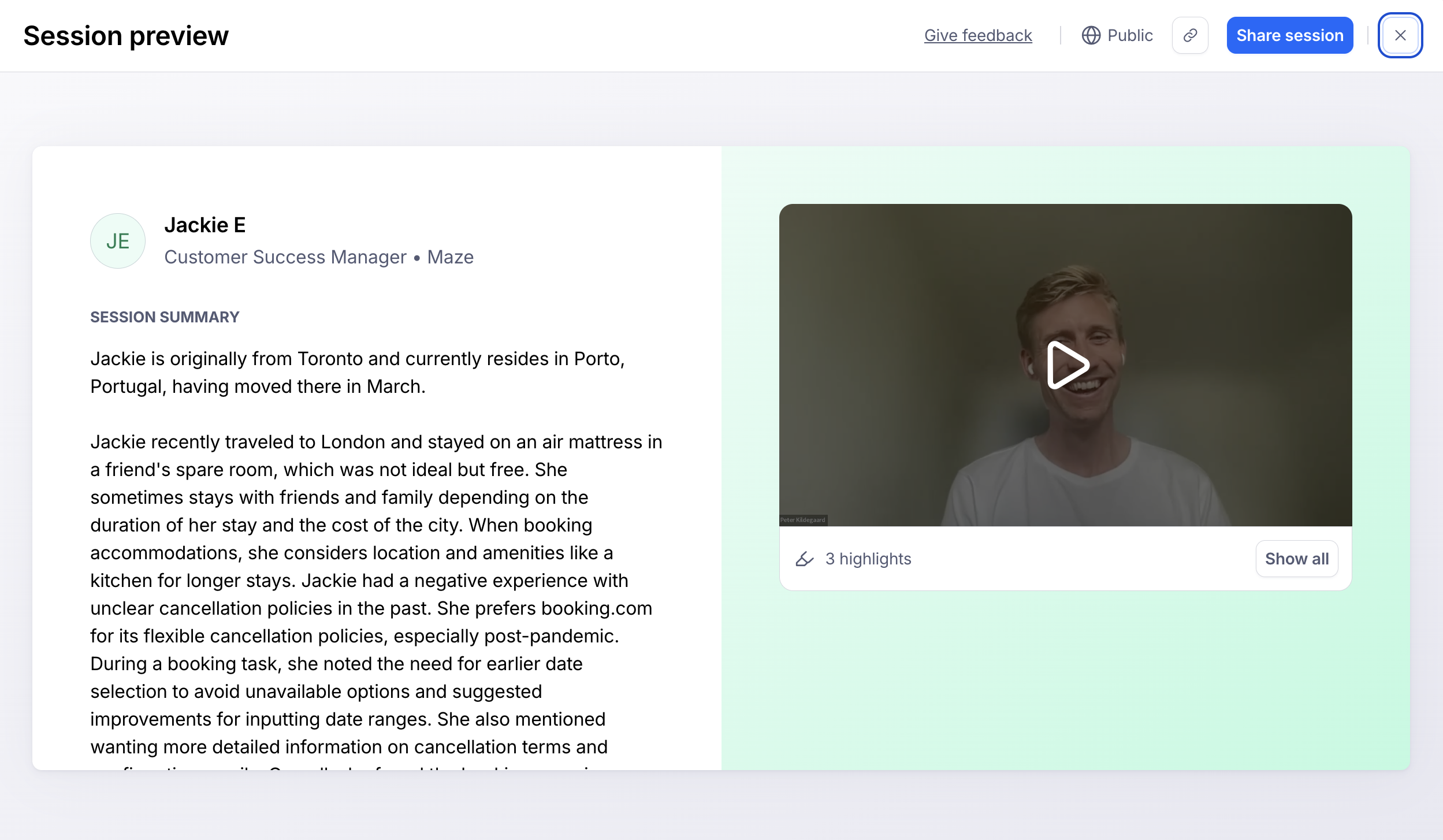Click the JE avatar circle
This screenshot has width=1443, height=840.
coord(118,241)
